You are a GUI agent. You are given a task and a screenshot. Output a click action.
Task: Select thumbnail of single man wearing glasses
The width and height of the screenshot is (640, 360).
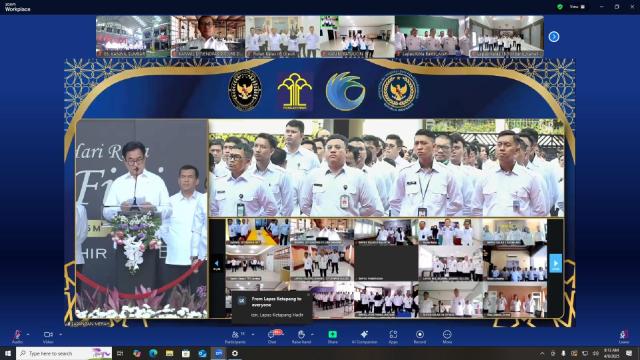pos(208,36)
